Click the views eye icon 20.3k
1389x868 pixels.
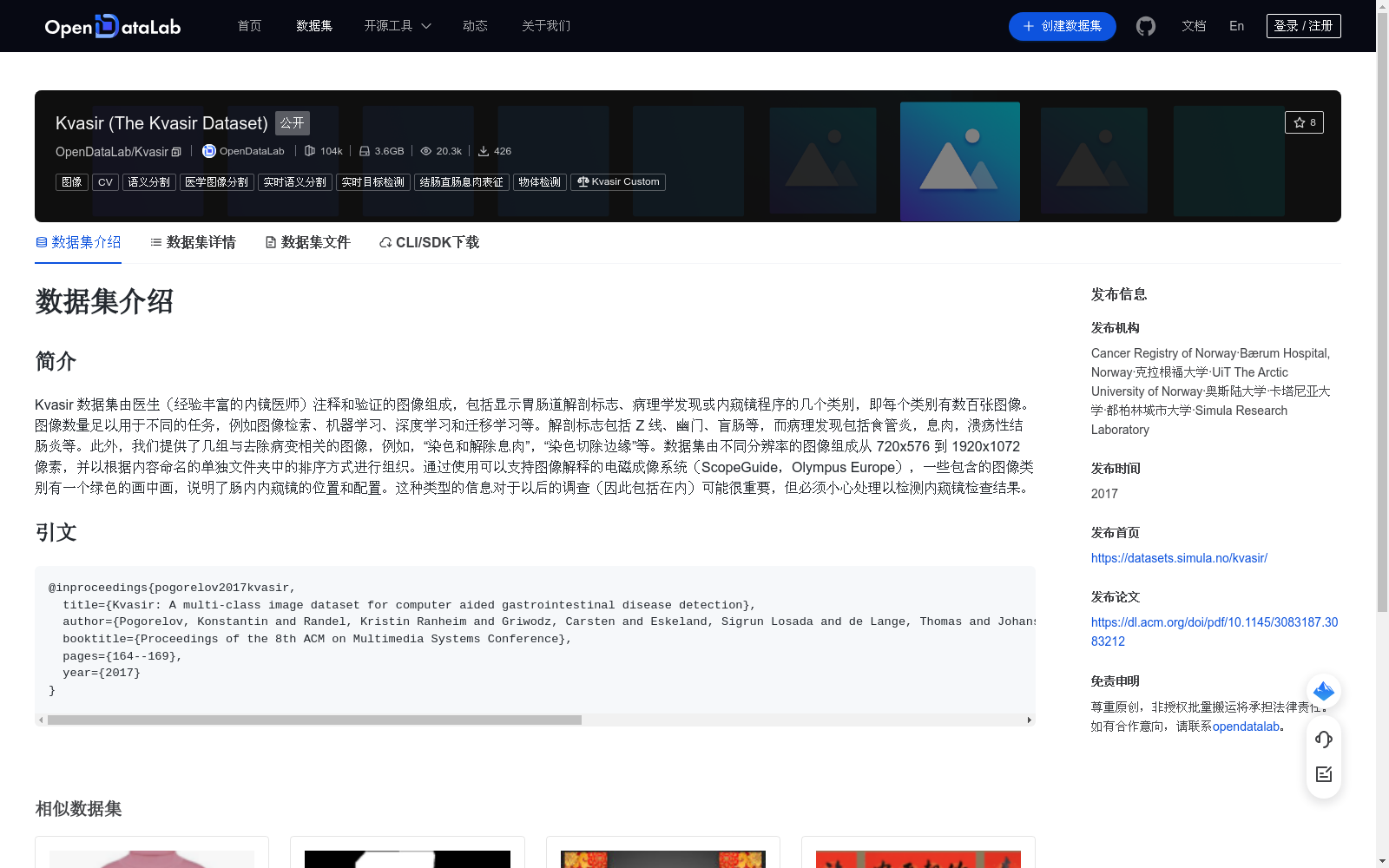tap(426, 151)
